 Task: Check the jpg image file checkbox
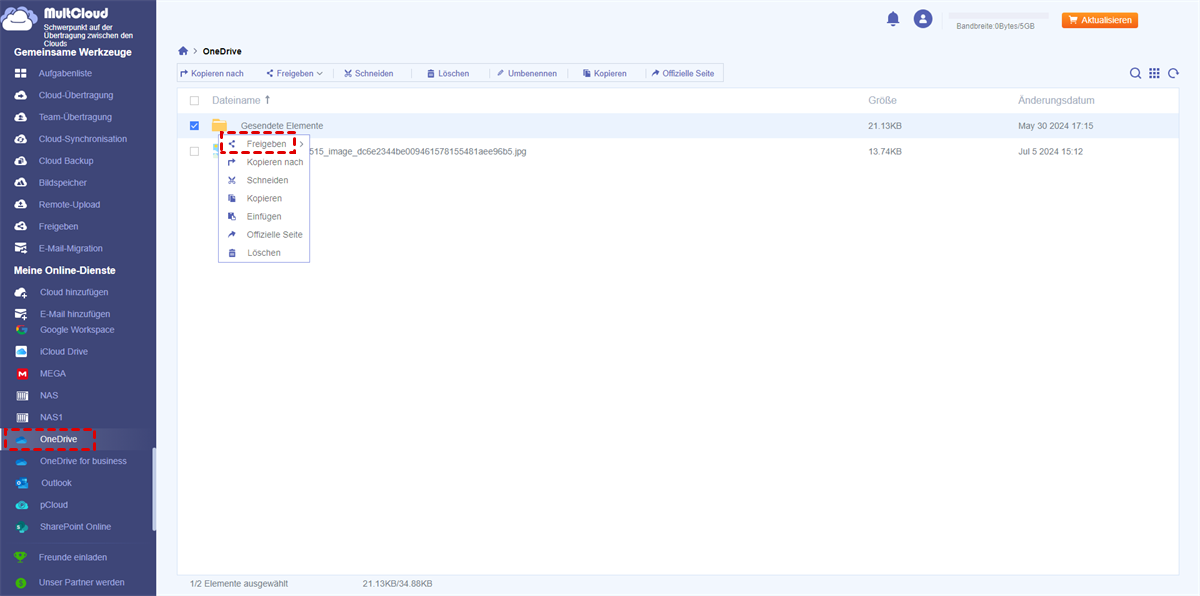[x=194, y=151]
